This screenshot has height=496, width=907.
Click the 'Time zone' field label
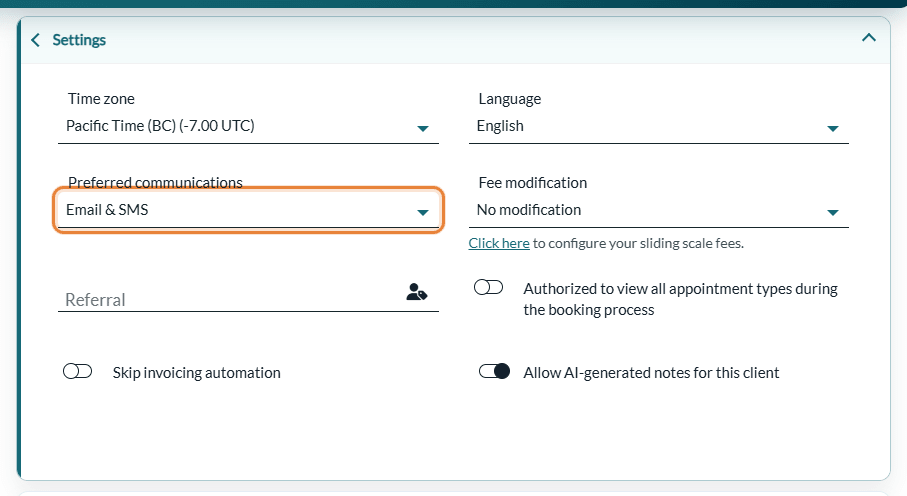pos(101,99)
